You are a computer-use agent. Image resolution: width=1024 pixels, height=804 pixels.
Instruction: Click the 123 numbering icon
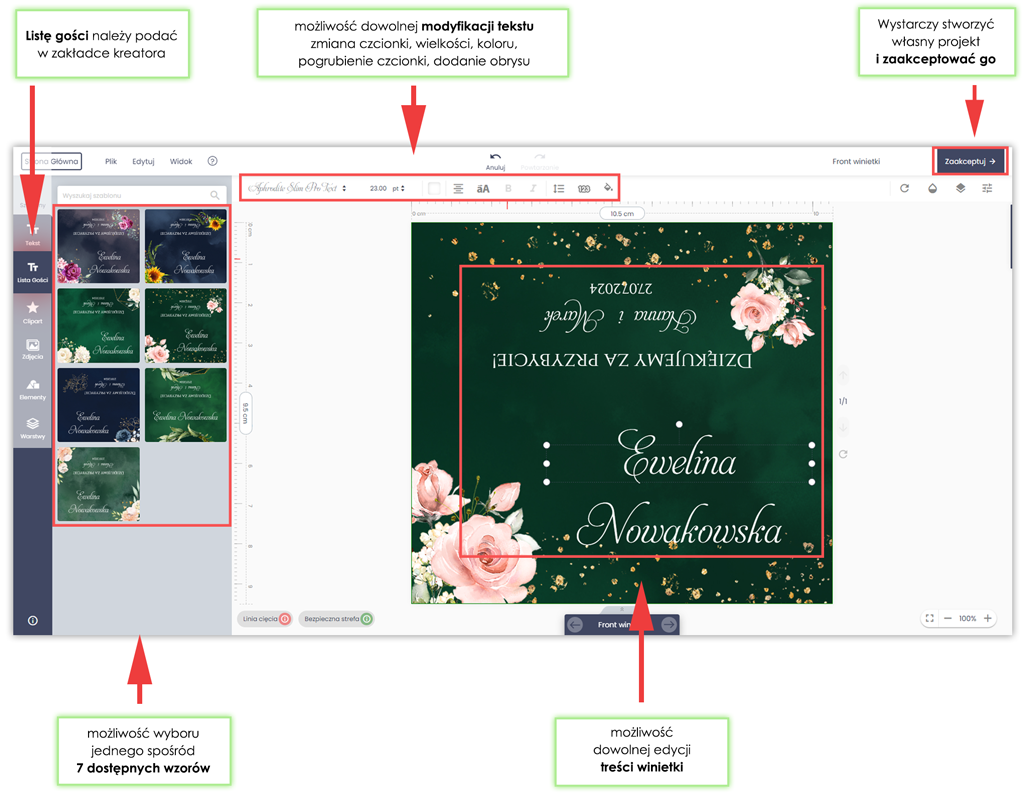click(x=584, y=189)
